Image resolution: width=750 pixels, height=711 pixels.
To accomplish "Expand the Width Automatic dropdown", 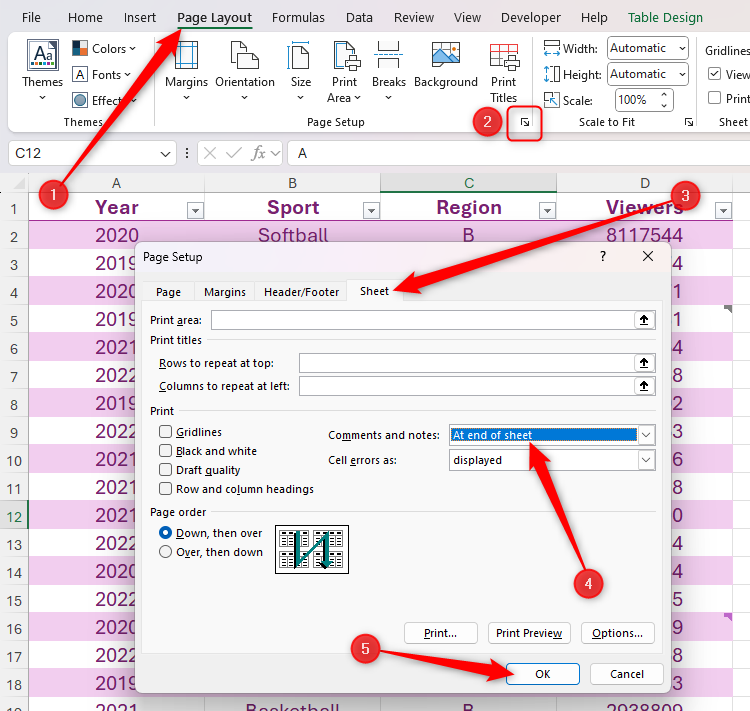I will tap(681, 48).
